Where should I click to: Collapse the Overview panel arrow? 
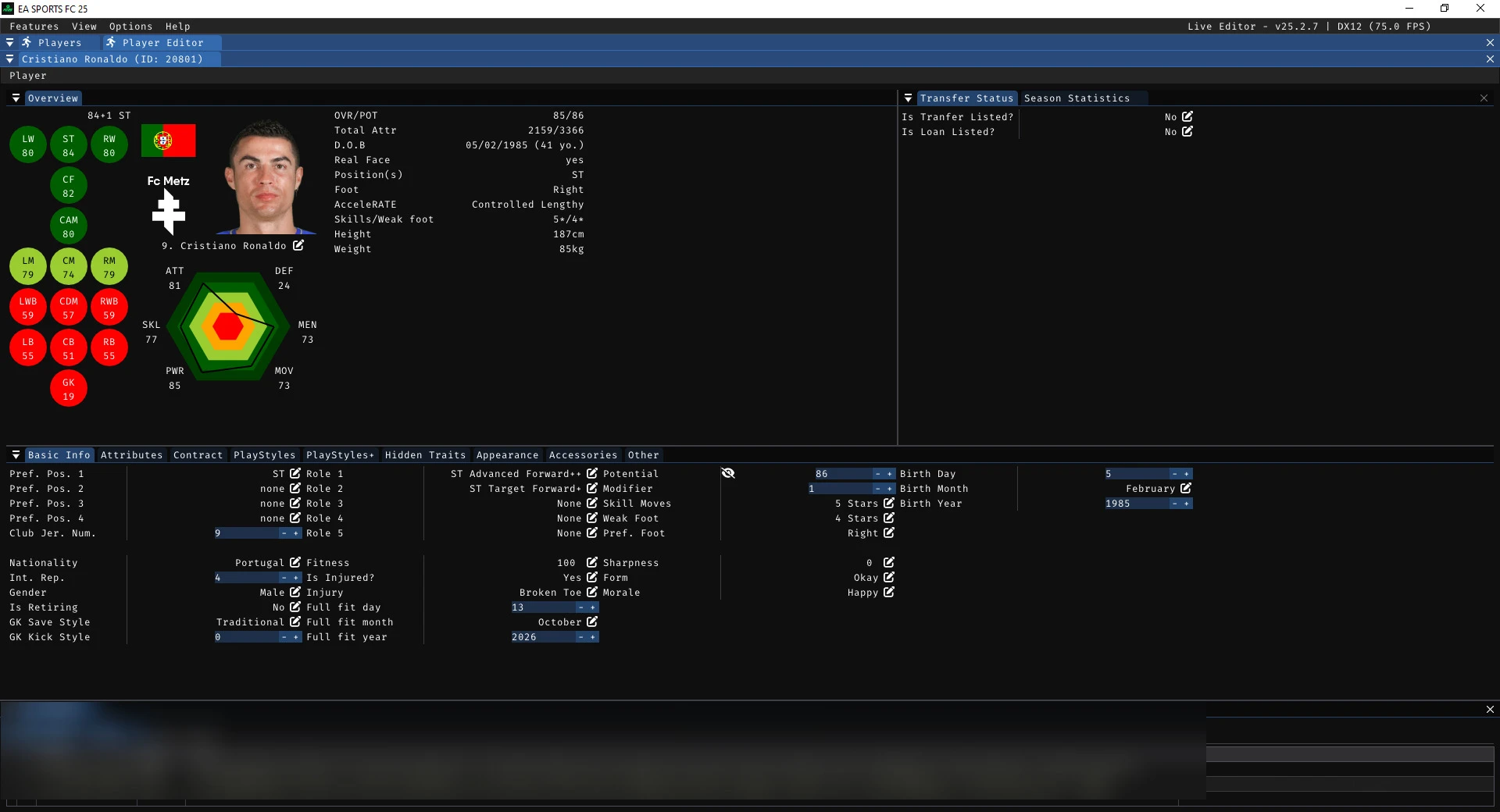tap(16, 98)
